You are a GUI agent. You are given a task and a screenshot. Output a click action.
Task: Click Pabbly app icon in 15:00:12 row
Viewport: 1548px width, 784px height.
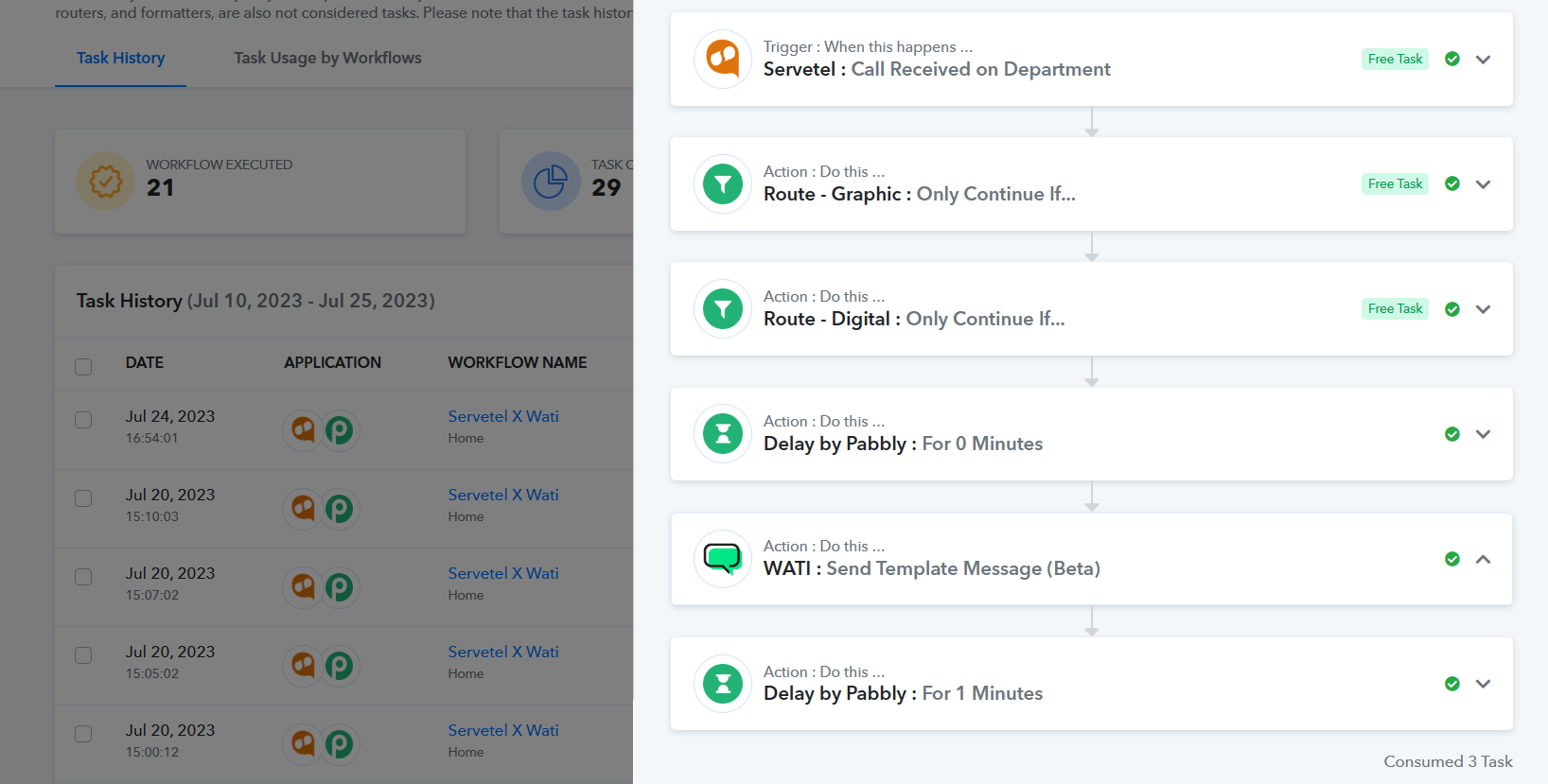pos(339,744)
